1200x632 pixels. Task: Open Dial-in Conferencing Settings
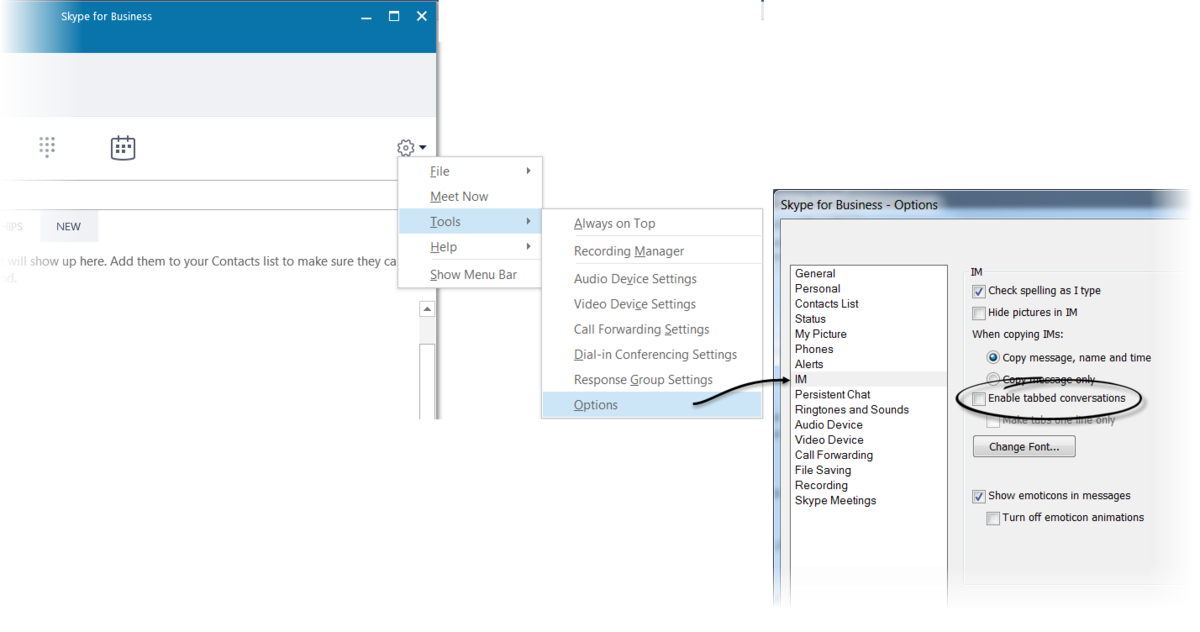coord(652,355)
